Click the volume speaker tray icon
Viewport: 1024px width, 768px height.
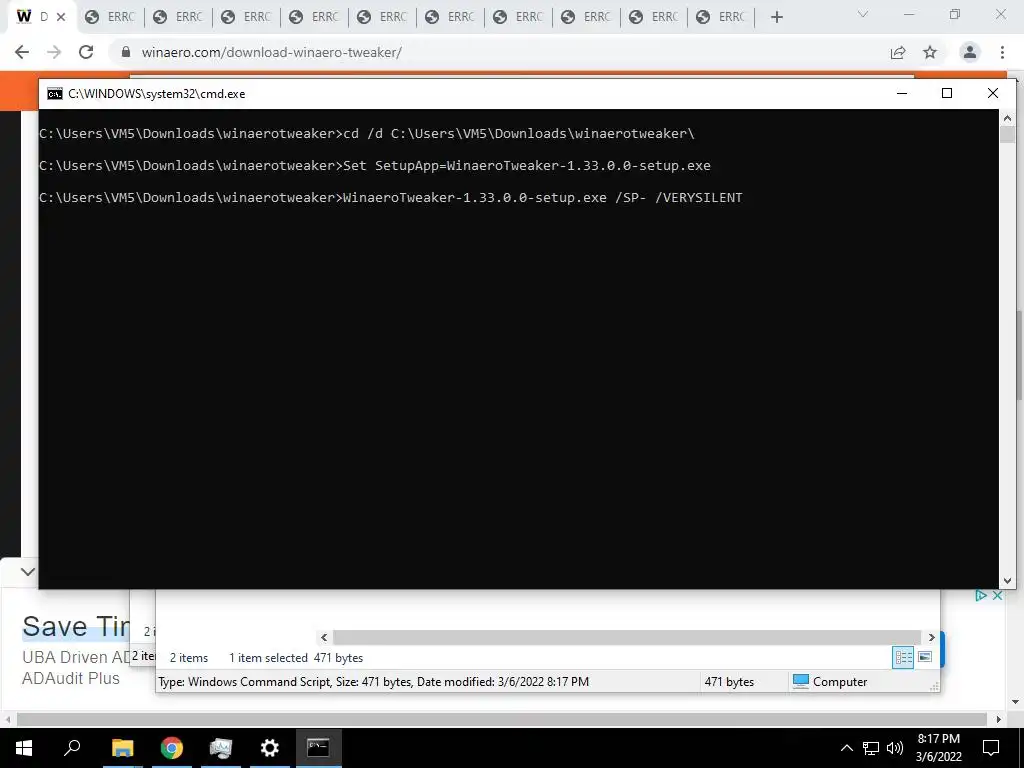(x=895, y=748)
